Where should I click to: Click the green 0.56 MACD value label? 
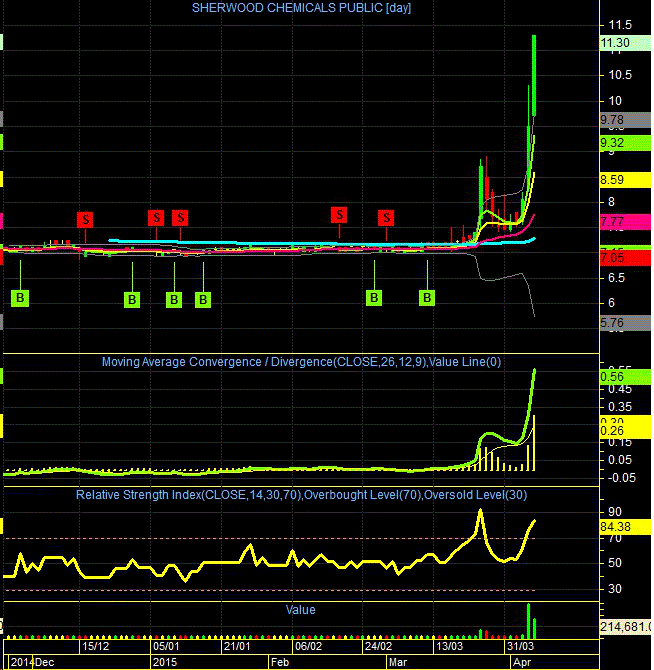(x=625, y=377)
